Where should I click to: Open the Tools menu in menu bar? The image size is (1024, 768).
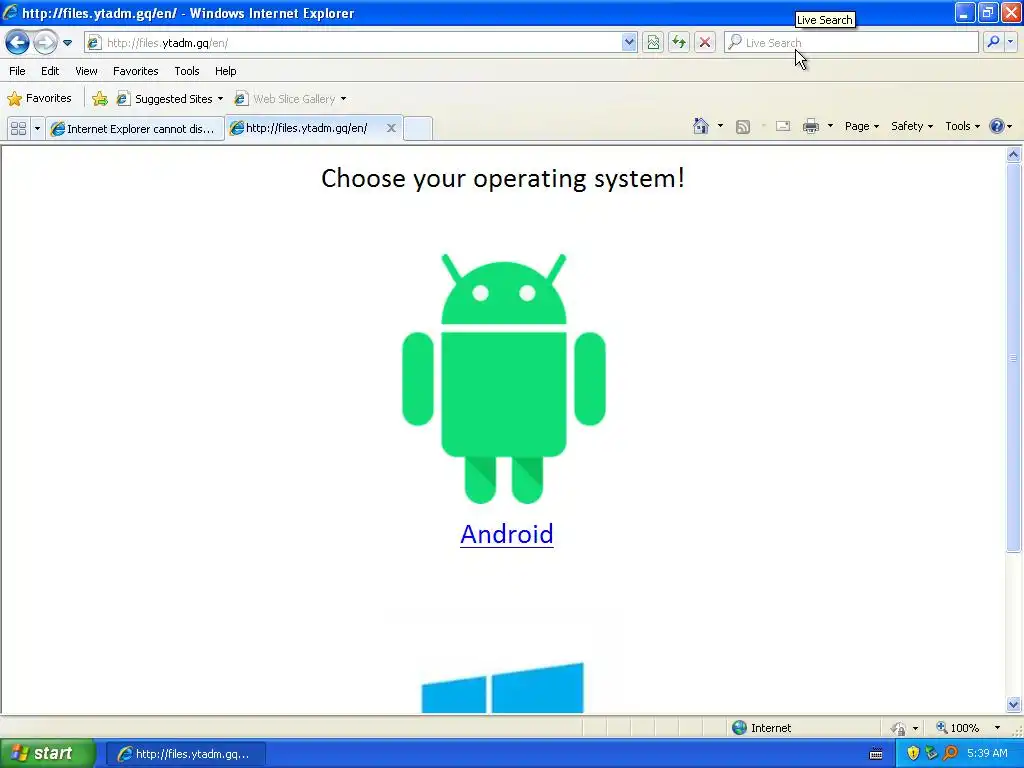click(187, 71)
